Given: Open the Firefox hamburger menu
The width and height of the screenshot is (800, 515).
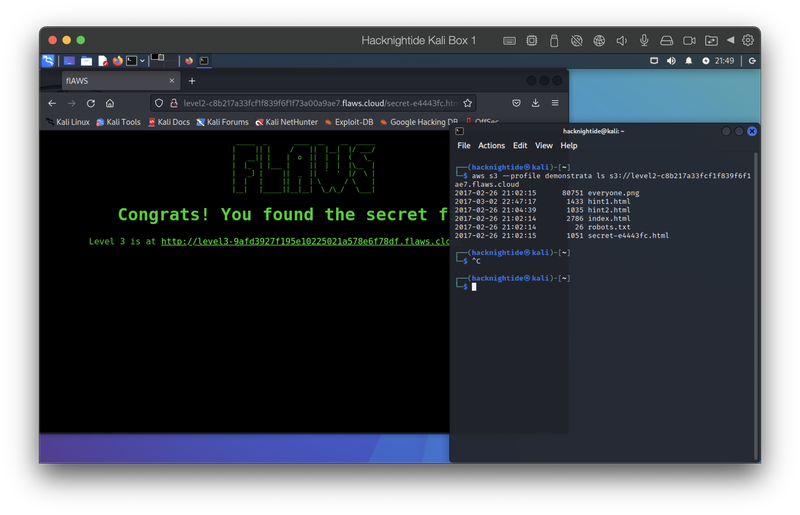Looking at the screenshot, I should pyautogui.click(x=555, y=103).
